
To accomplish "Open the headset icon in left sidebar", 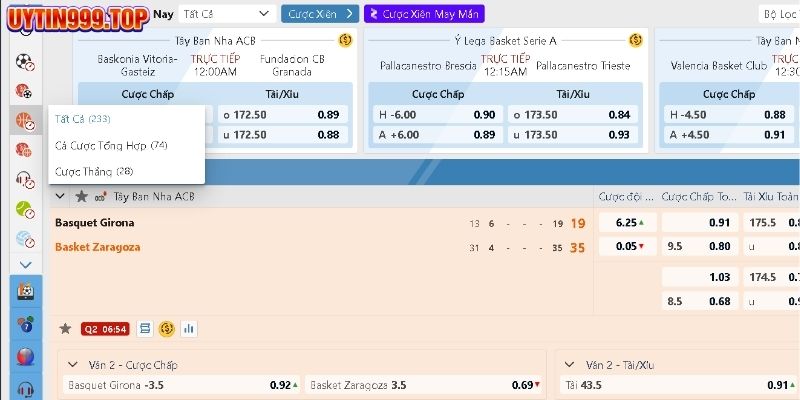I will [x=24, y=180].
